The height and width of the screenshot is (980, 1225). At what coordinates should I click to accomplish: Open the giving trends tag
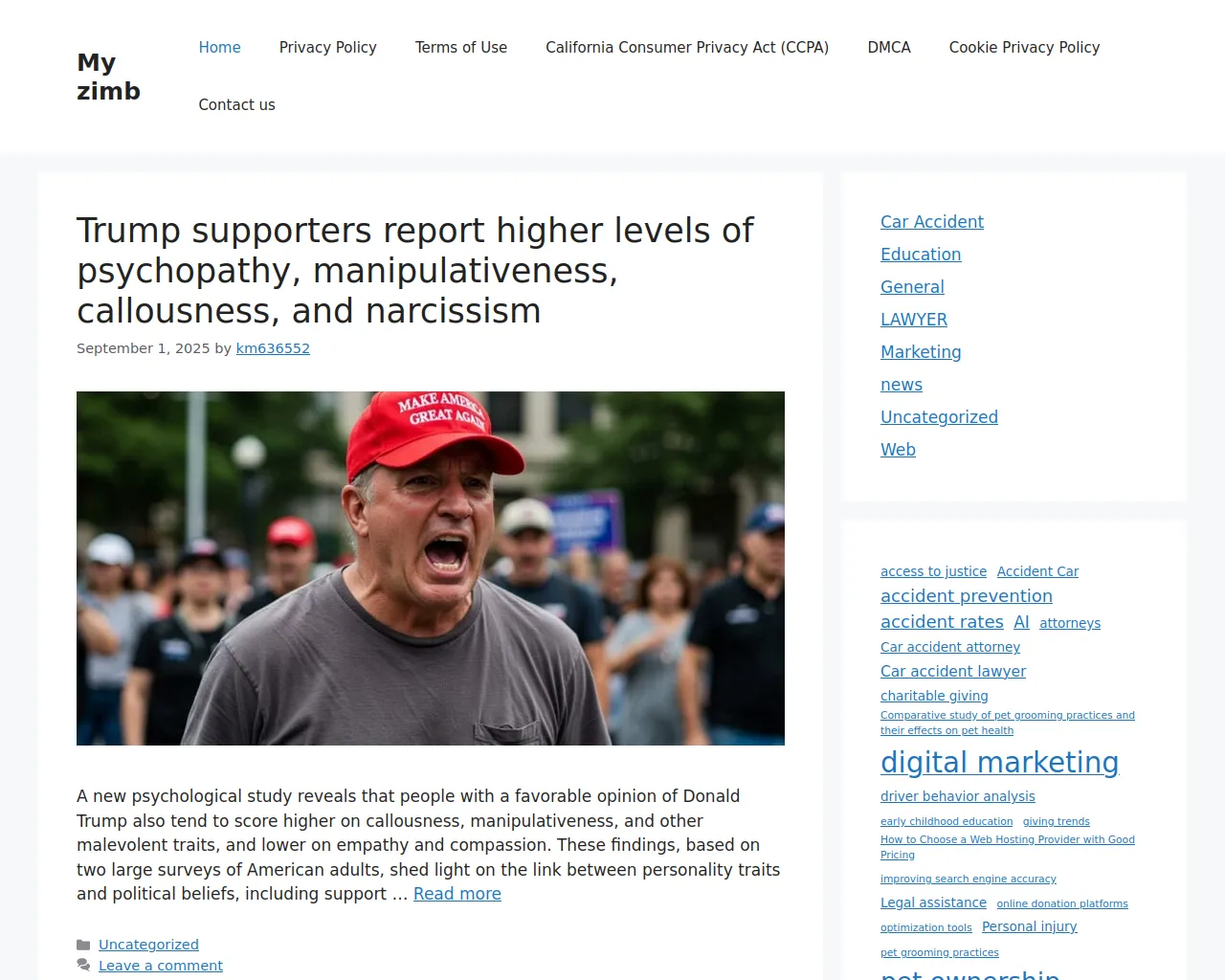pyautogui.click(x=1057, y=821)
